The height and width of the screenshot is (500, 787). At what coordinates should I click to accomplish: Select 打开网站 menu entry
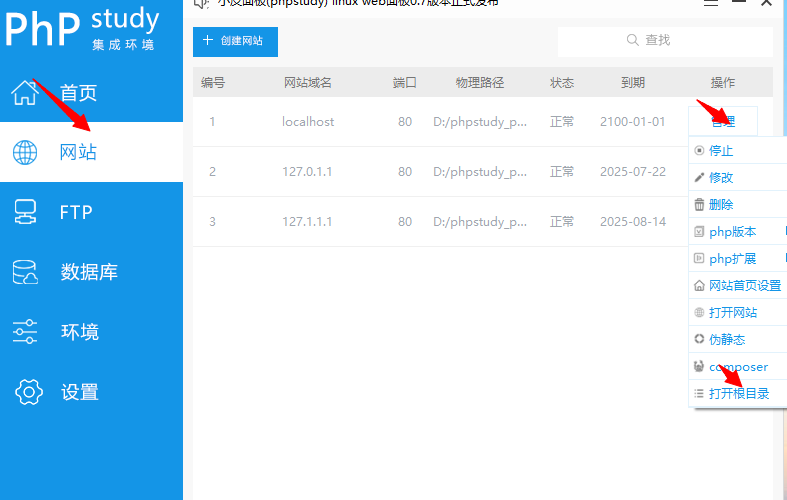738,312
